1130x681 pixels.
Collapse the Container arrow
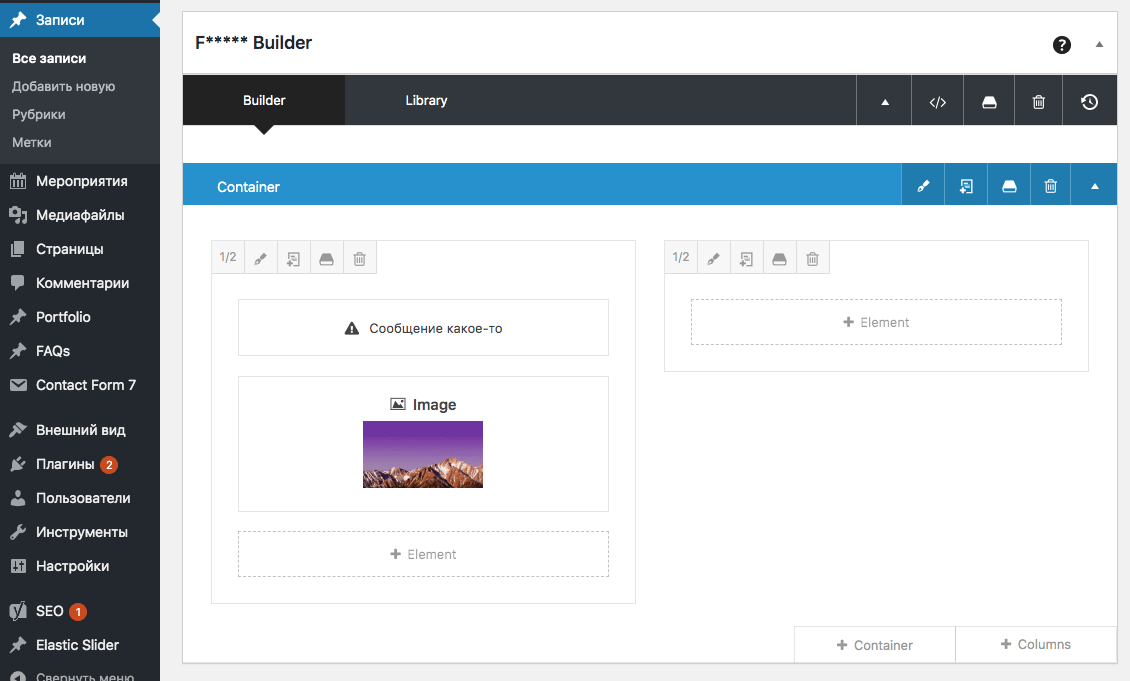coord(1094,186)
